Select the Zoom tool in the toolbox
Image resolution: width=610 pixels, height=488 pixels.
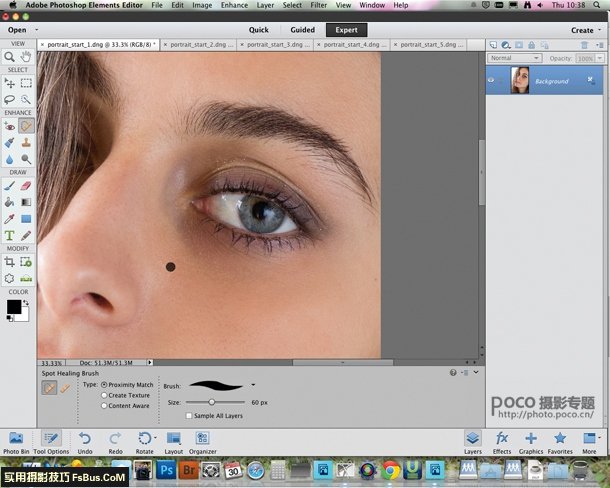tap(9, 58)
